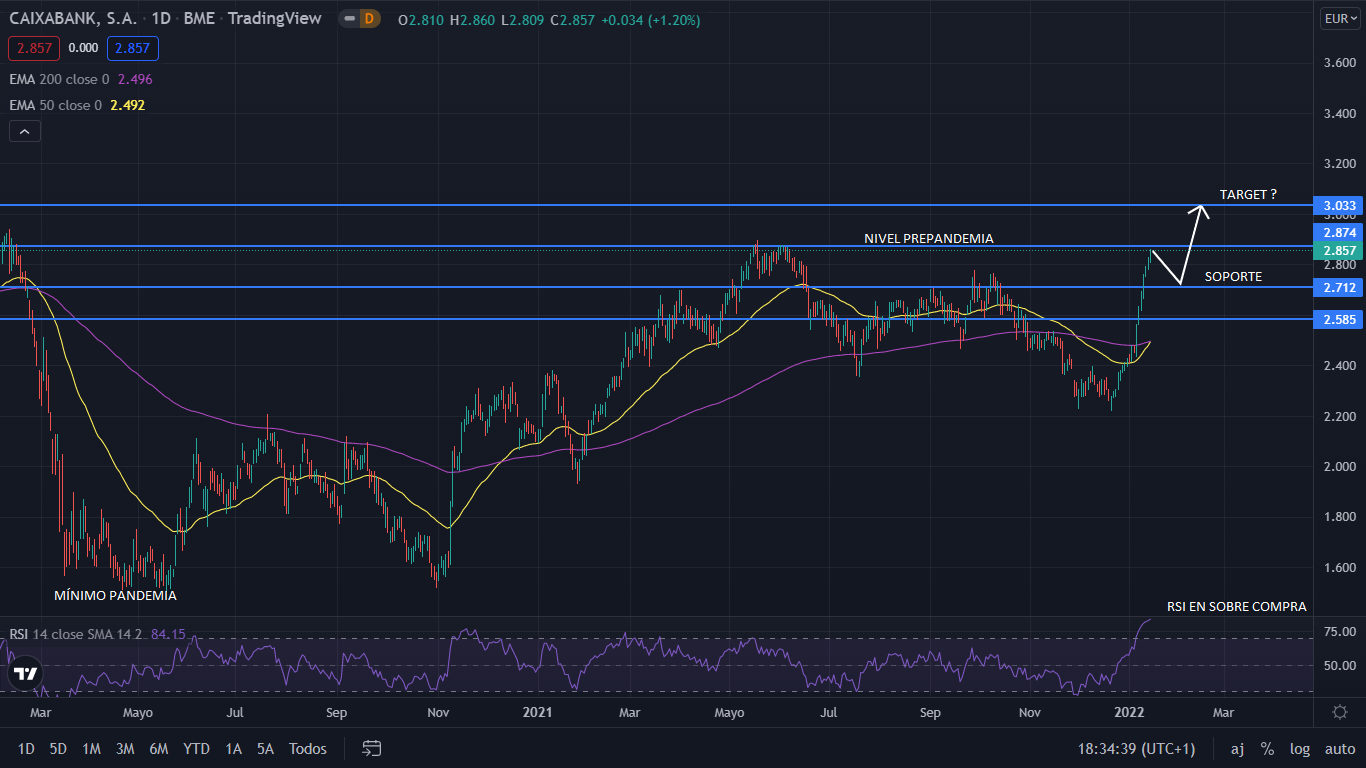Click the orange D market status badge
The width and height of the screenshot is (1366, 768).
(369, 19)
